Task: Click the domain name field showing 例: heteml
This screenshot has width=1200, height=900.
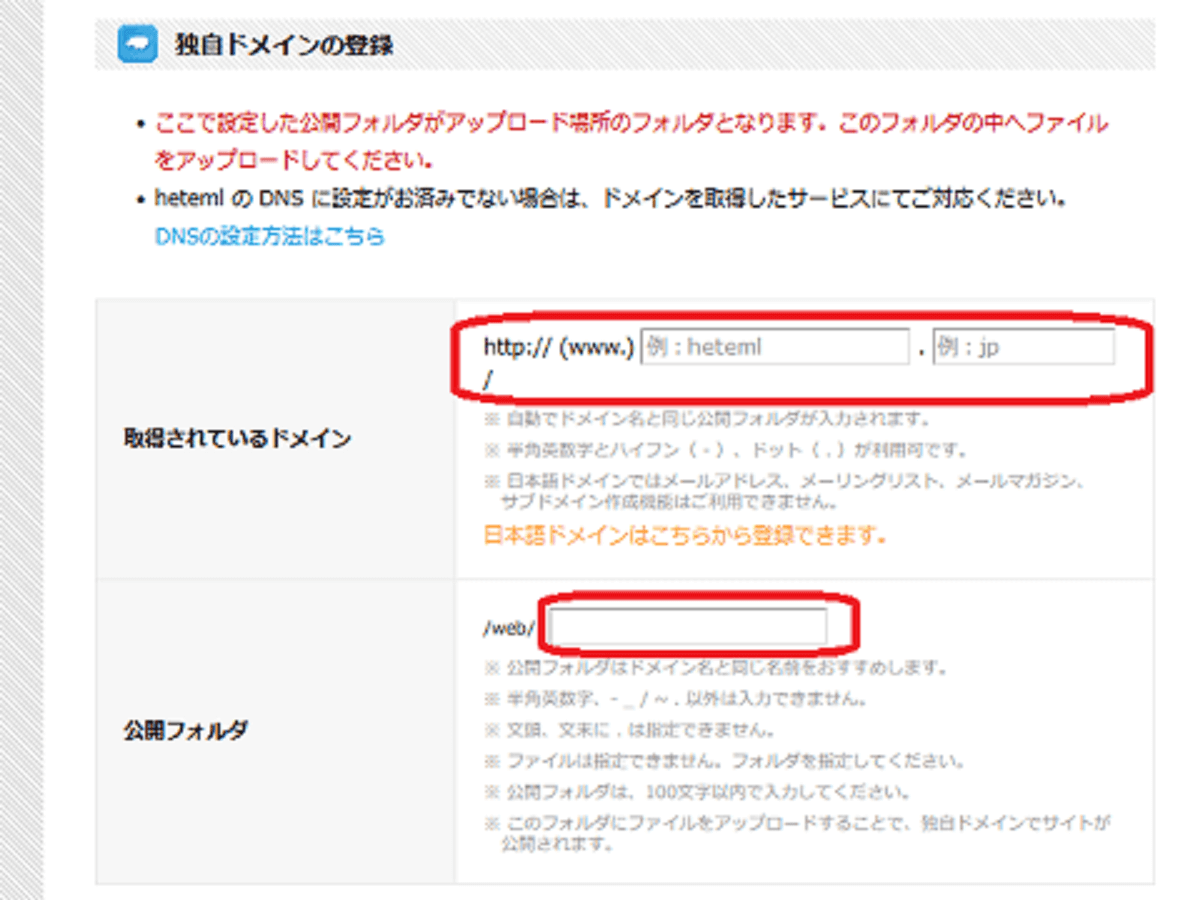Action: pyautogui.click(x=774, y=347)
